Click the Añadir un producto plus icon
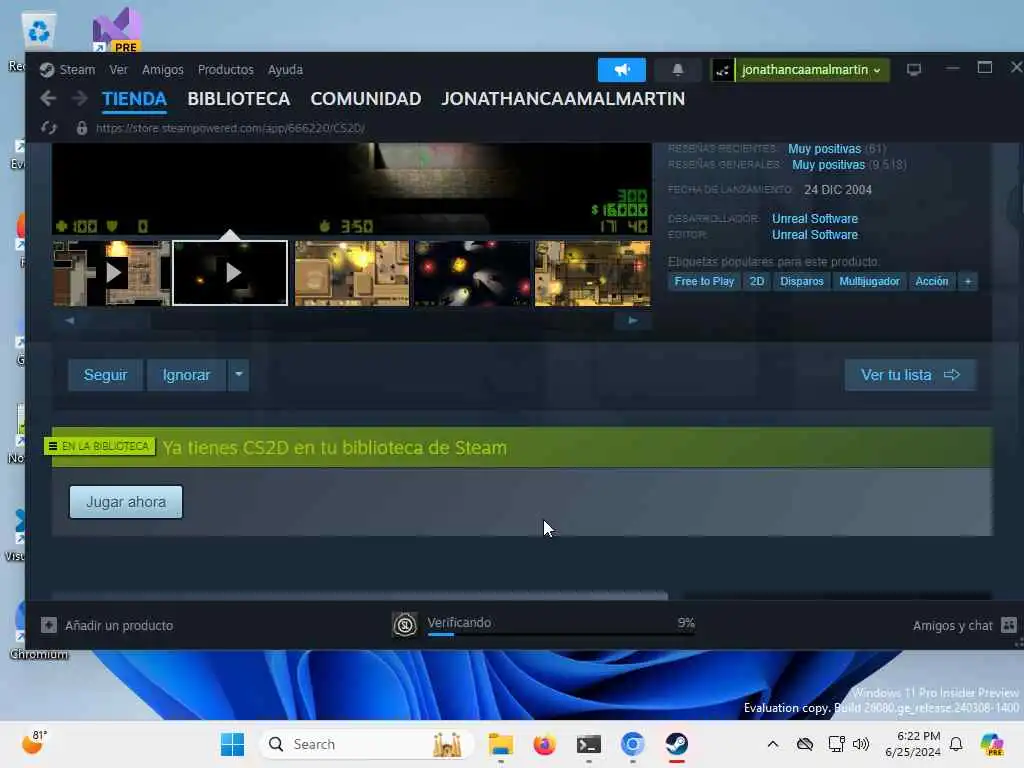The image size is (1024, 768). [x=49, y=625]
